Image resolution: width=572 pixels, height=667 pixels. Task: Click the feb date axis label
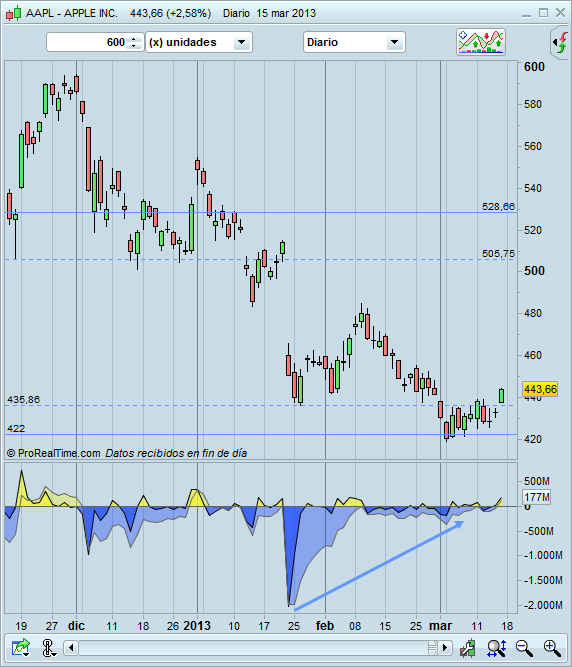(x=325, y=626)
